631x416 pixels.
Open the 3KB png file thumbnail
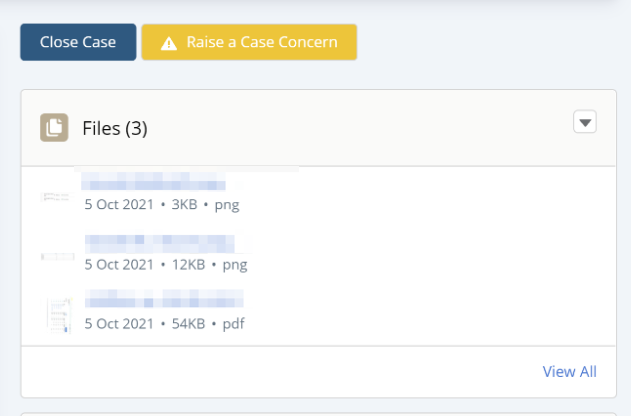coord(56,196)
